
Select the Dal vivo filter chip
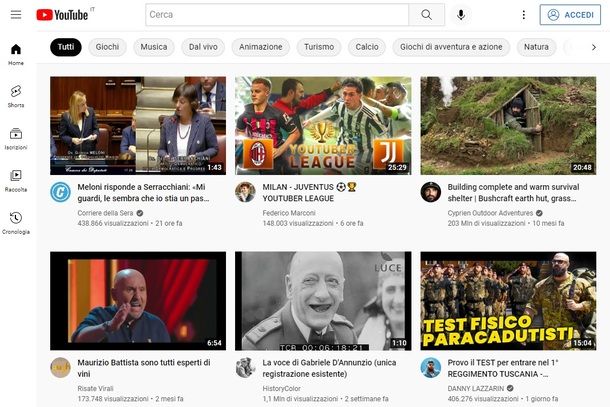click(x=203, y=47)
